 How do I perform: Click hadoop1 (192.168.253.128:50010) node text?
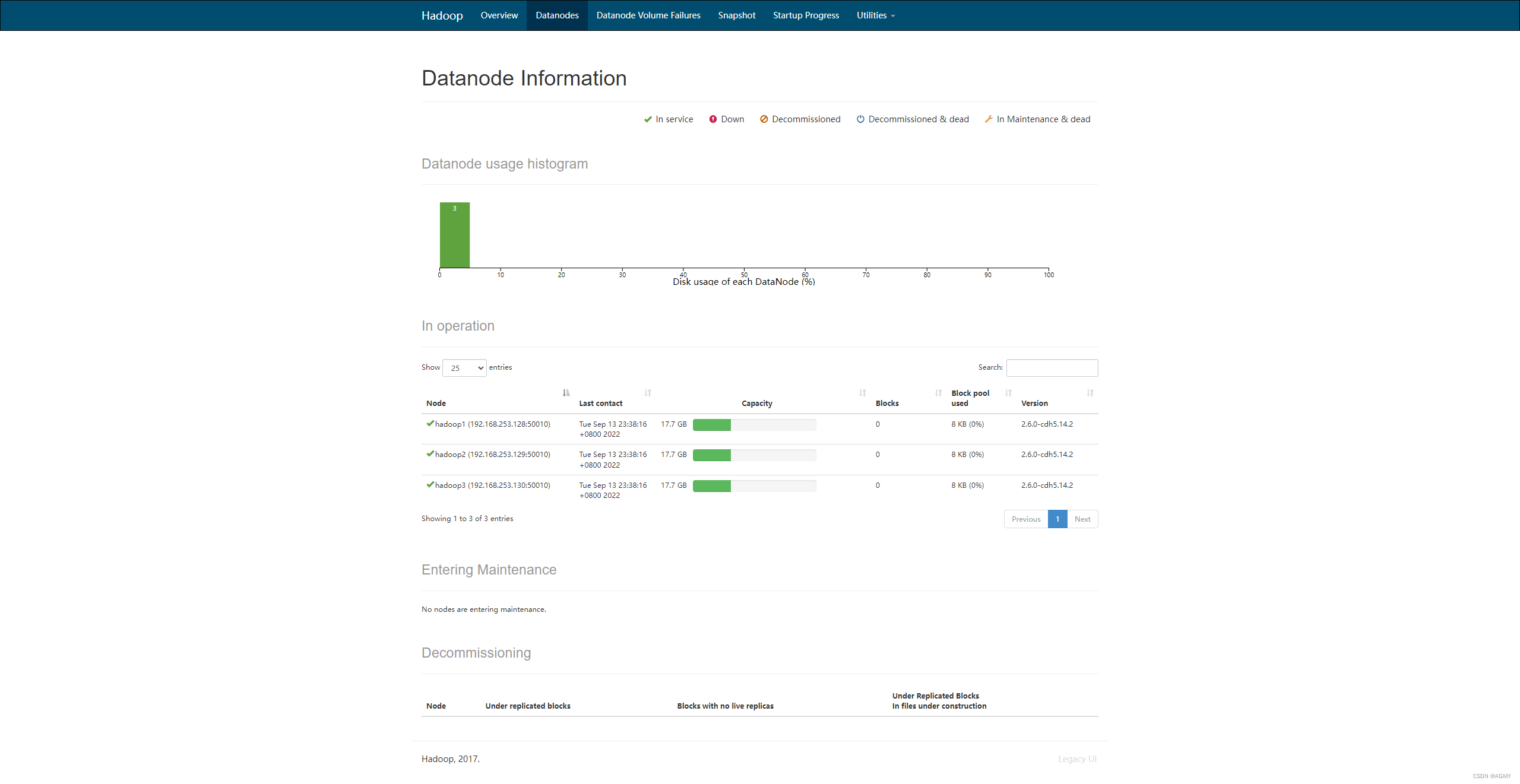click(493, 424)
